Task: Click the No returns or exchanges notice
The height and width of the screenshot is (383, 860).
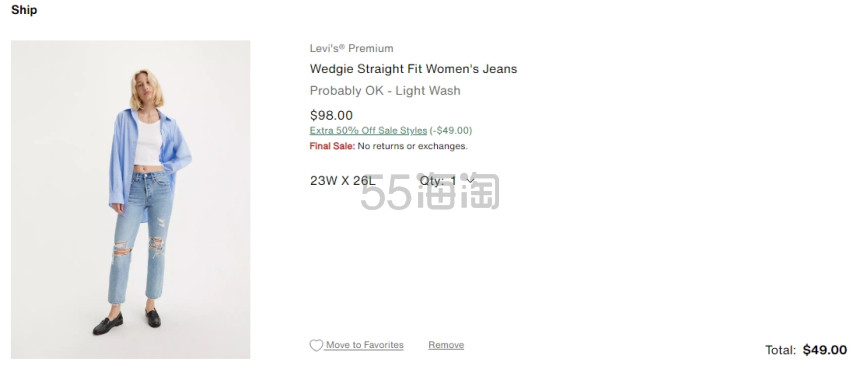Action: click(x=412, y=146)
